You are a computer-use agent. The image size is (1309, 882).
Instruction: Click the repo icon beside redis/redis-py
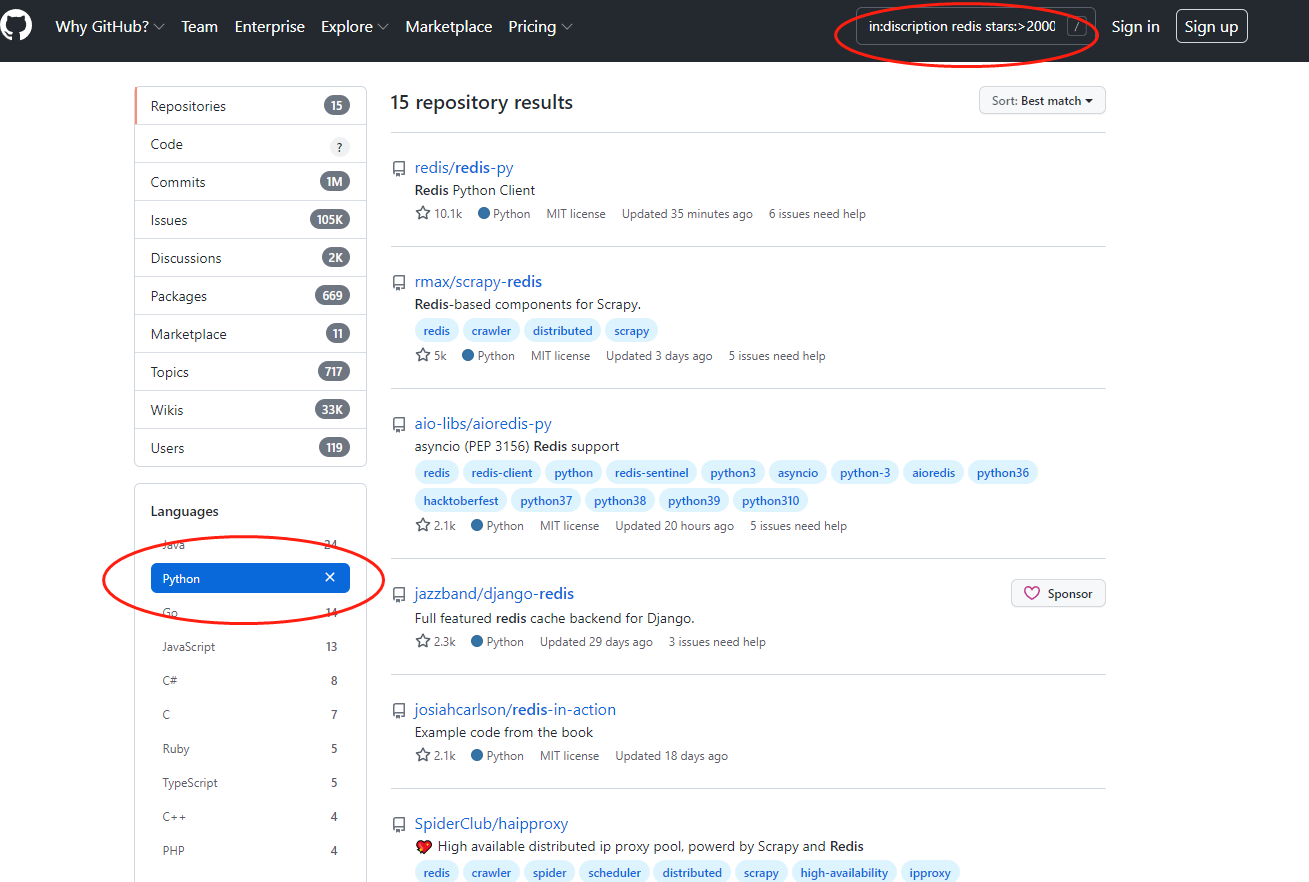click(399, 169)
